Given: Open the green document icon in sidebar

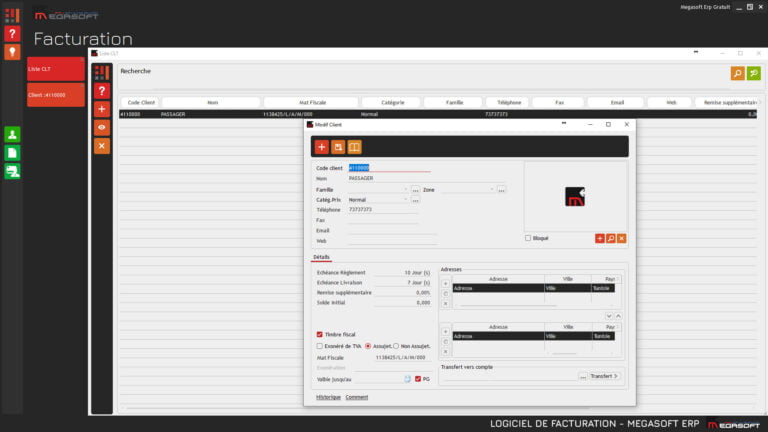Looking at the screenshot, I should pyautogui.click(x=12, y=153).
